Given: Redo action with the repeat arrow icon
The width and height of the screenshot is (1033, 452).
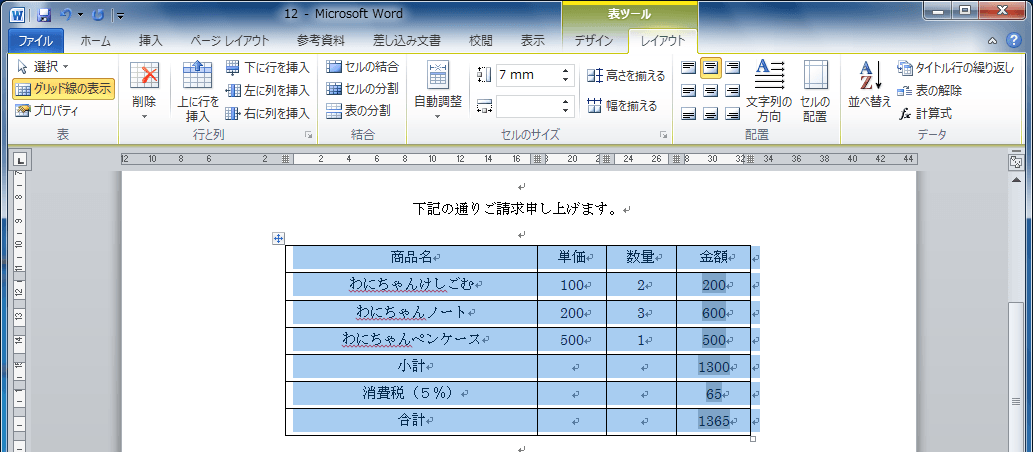Looking at the screenshot, I should 98,14.
